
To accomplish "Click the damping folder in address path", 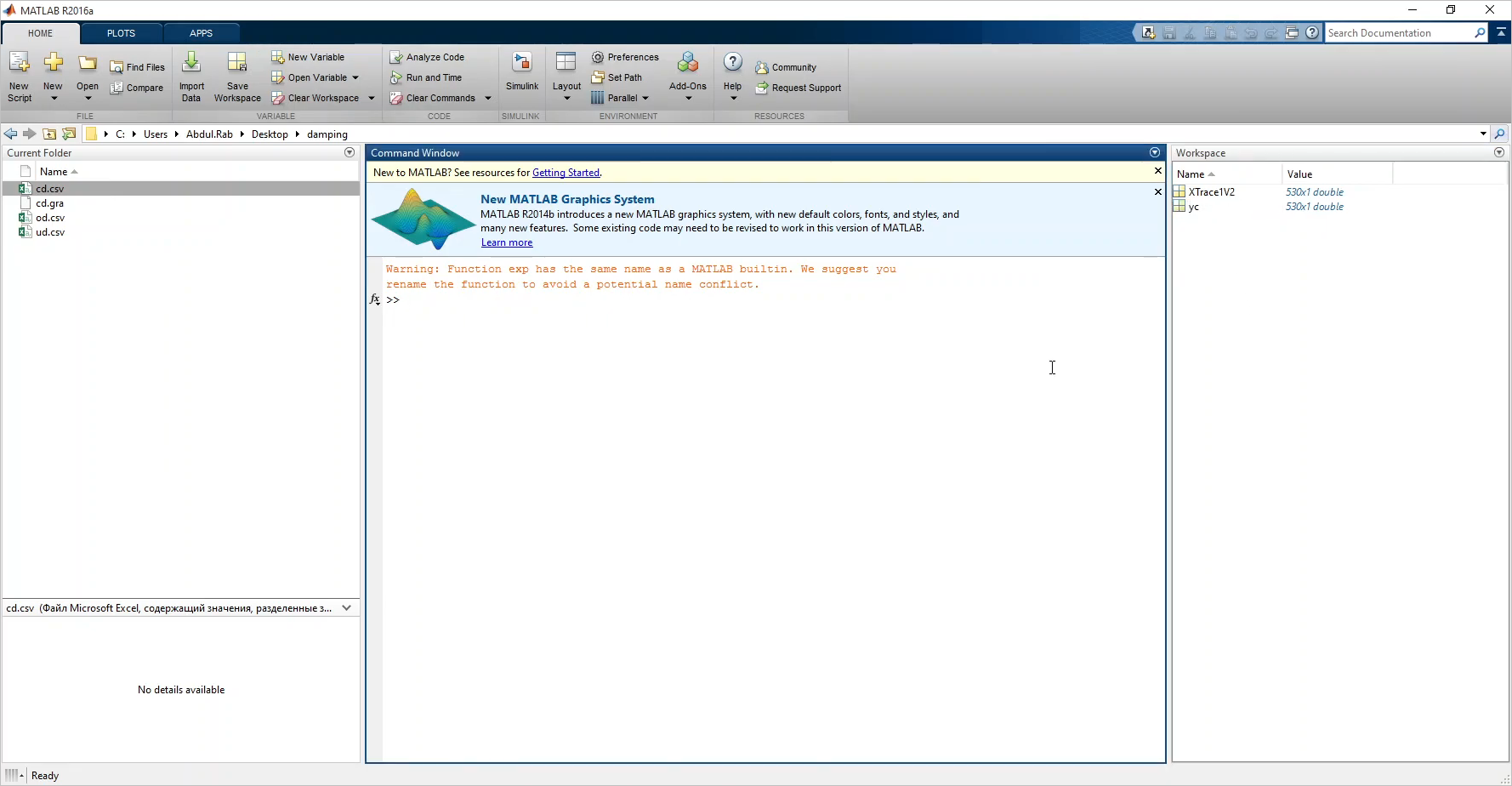I will pos(327,134).
